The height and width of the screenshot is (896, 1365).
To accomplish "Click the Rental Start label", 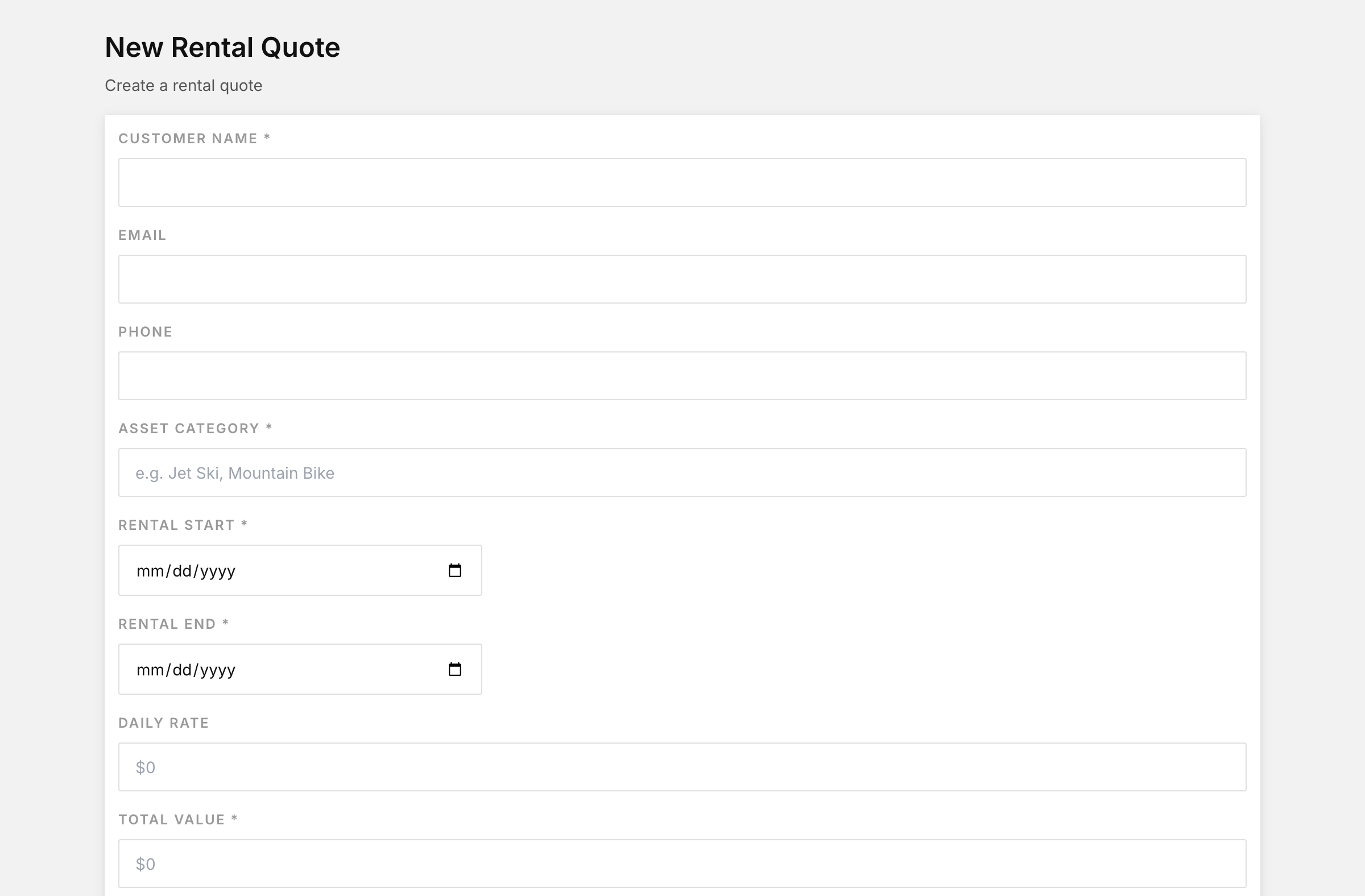I will (183, 525).
